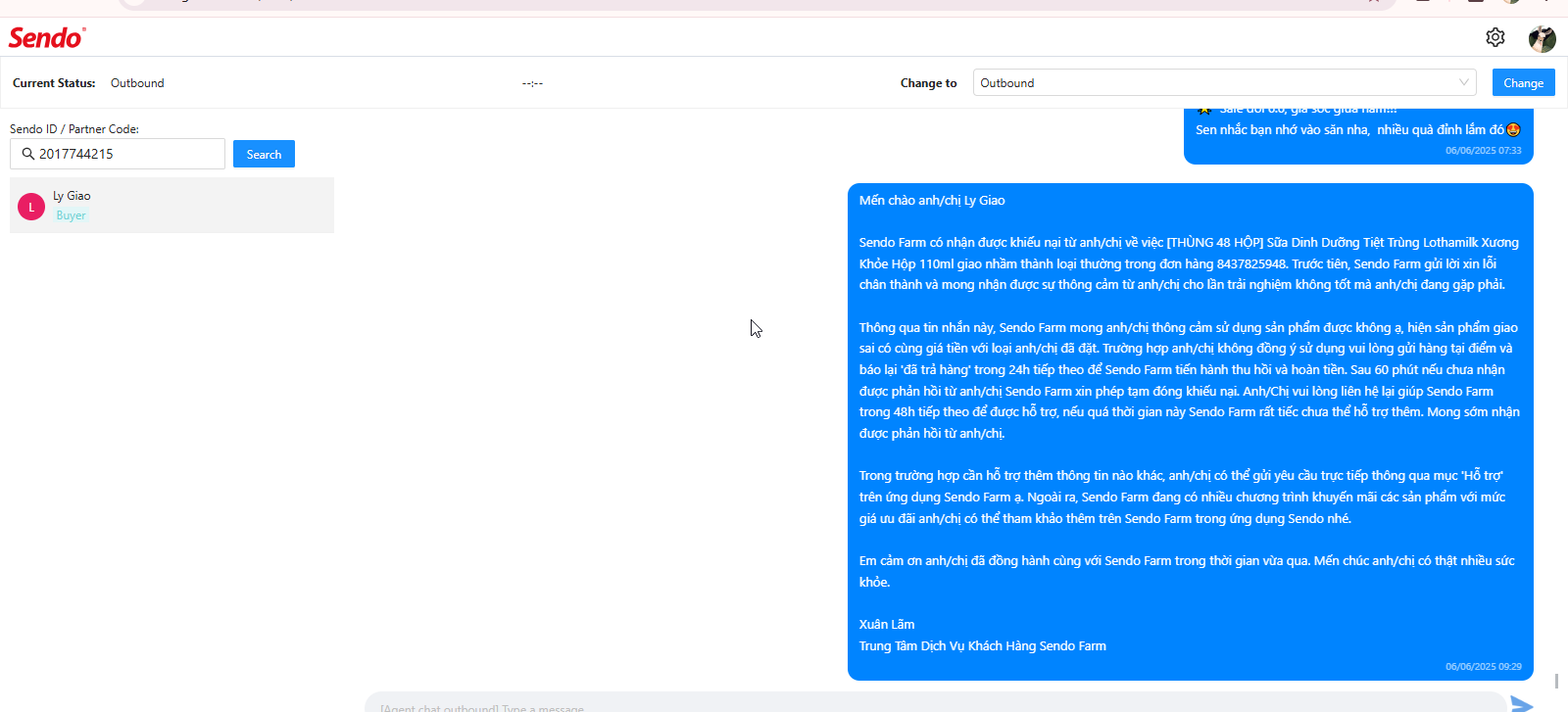This screenshot has height=712, width=1568.
Task: Click the search magnifier icon in ID field
Action: tap(27, 154)
